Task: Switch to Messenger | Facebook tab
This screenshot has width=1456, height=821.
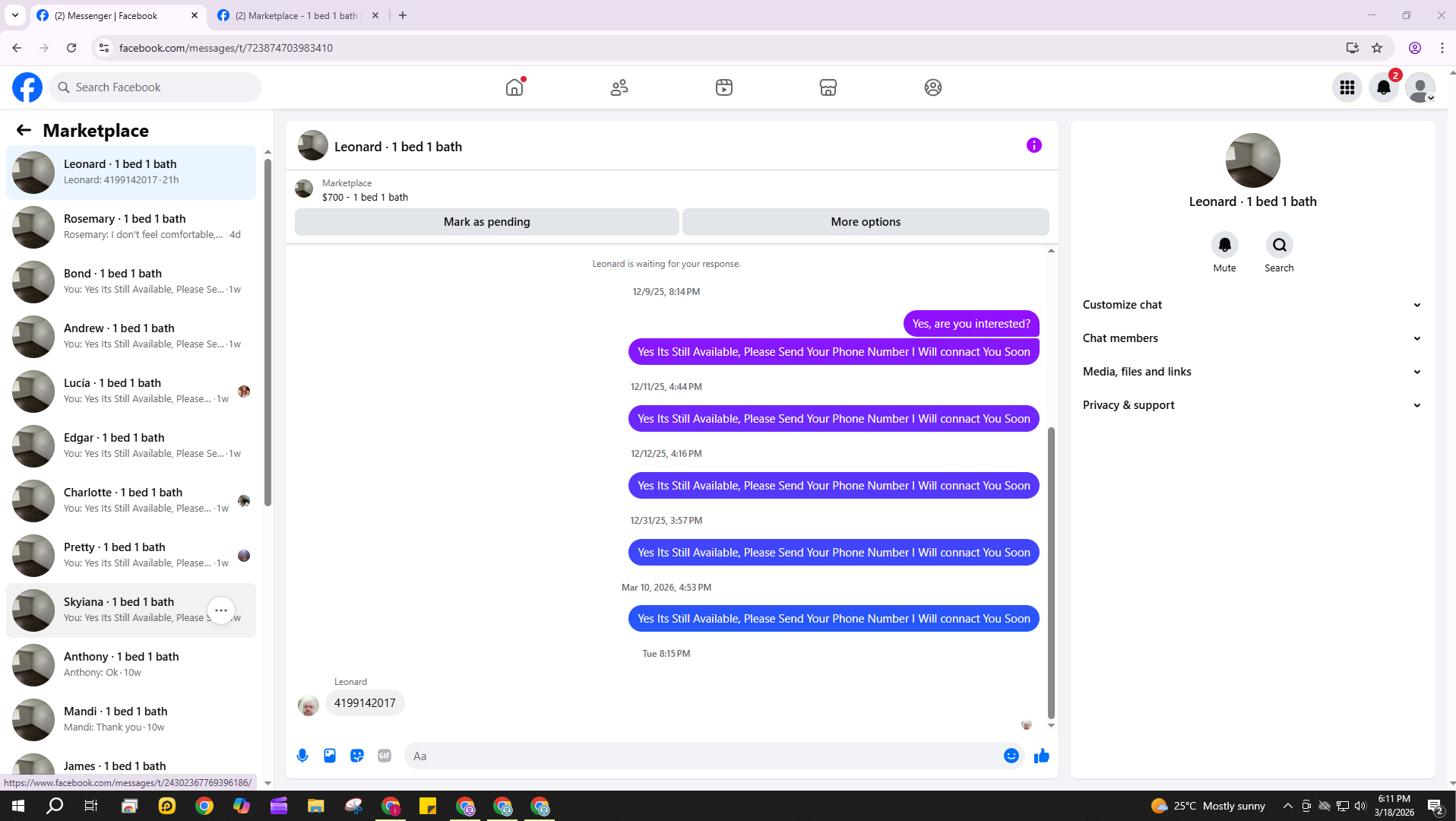Action: [118, 15]
